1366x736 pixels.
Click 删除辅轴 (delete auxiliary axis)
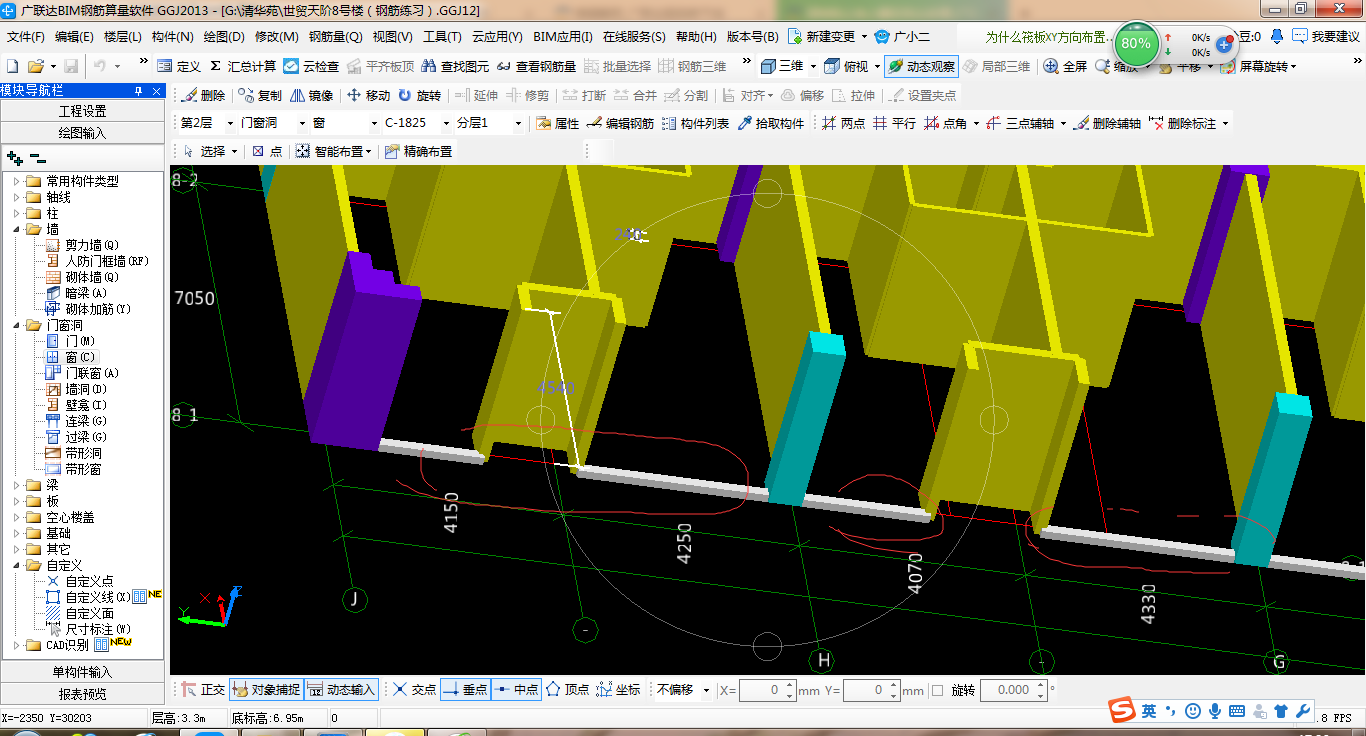[1107, 123]
